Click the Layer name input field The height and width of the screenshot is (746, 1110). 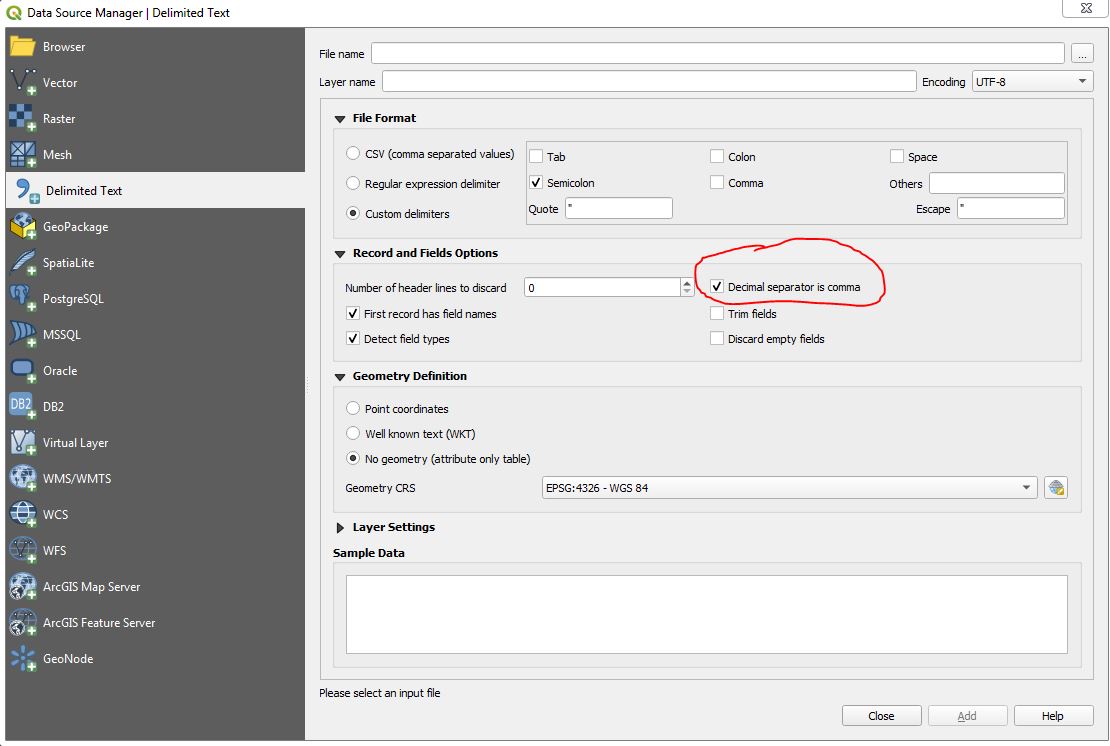tap(649, 81)
